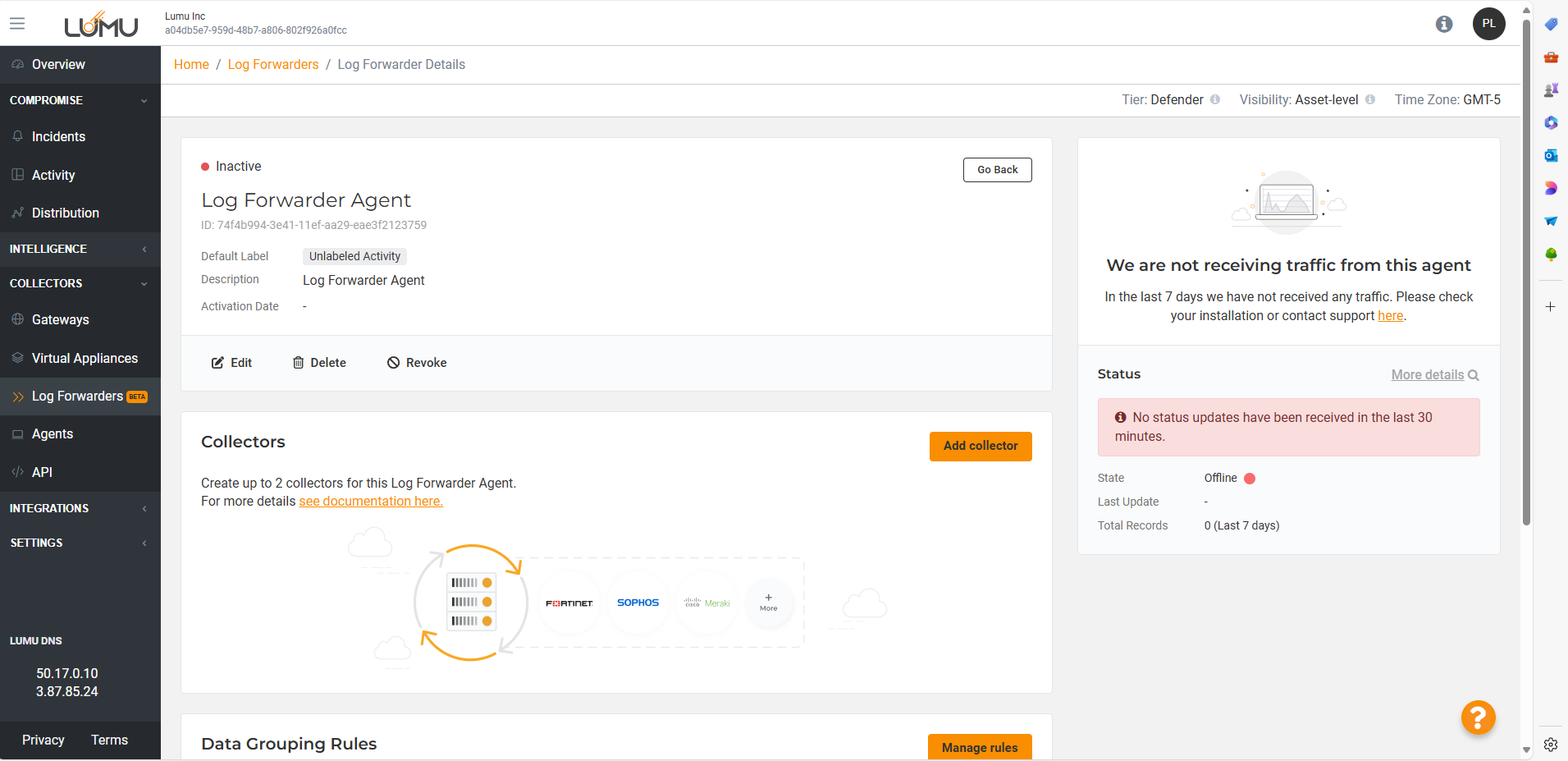Screen dimensions: 1568x761
Task: Click the plus icon in browser sidebar
Action: coord(1550,307)
